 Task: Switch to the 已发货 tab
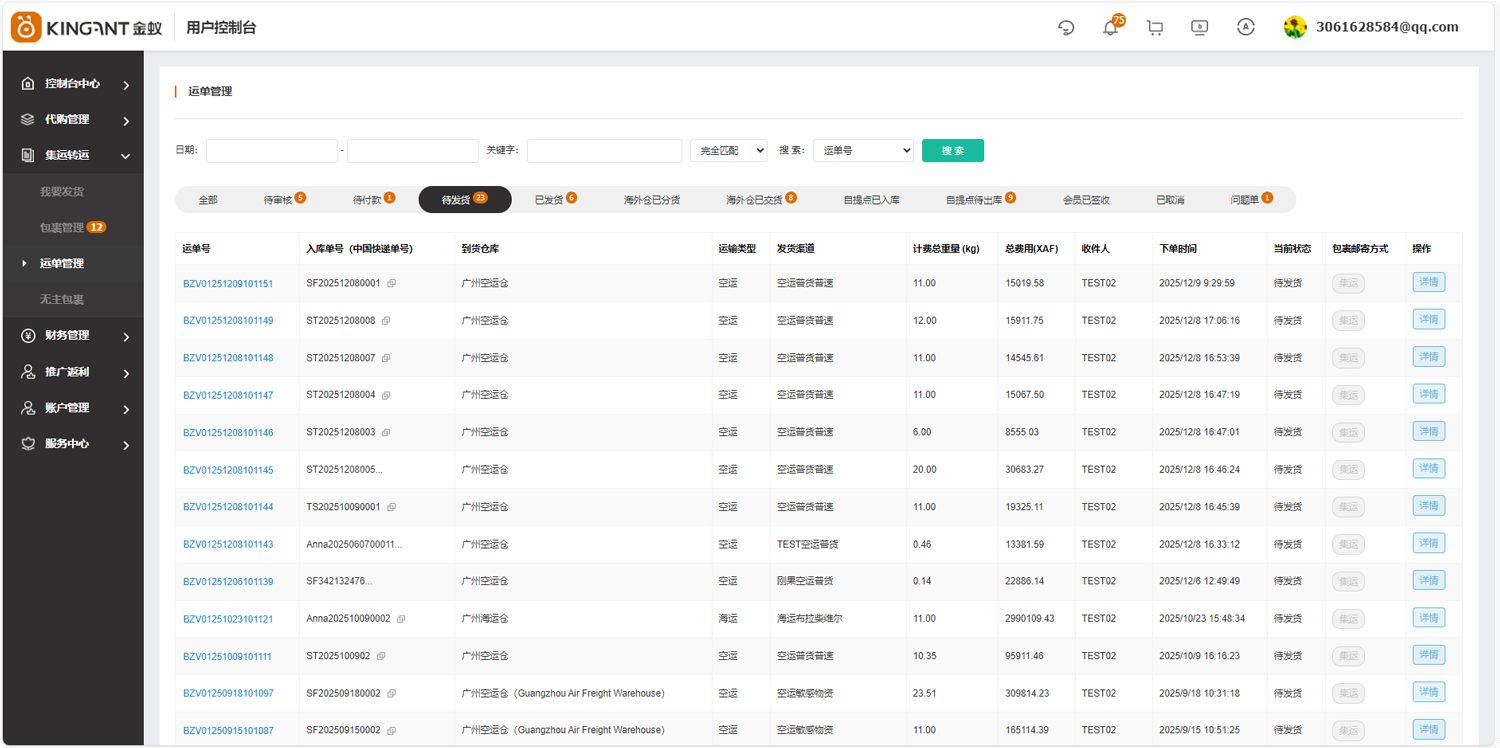(x=554, y=200)
